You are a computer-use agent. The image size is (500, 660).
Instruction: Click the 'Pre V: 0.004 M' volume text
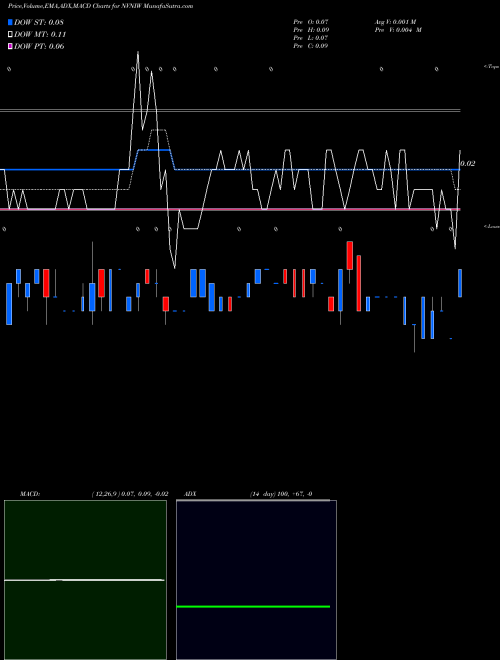[398, 30]
